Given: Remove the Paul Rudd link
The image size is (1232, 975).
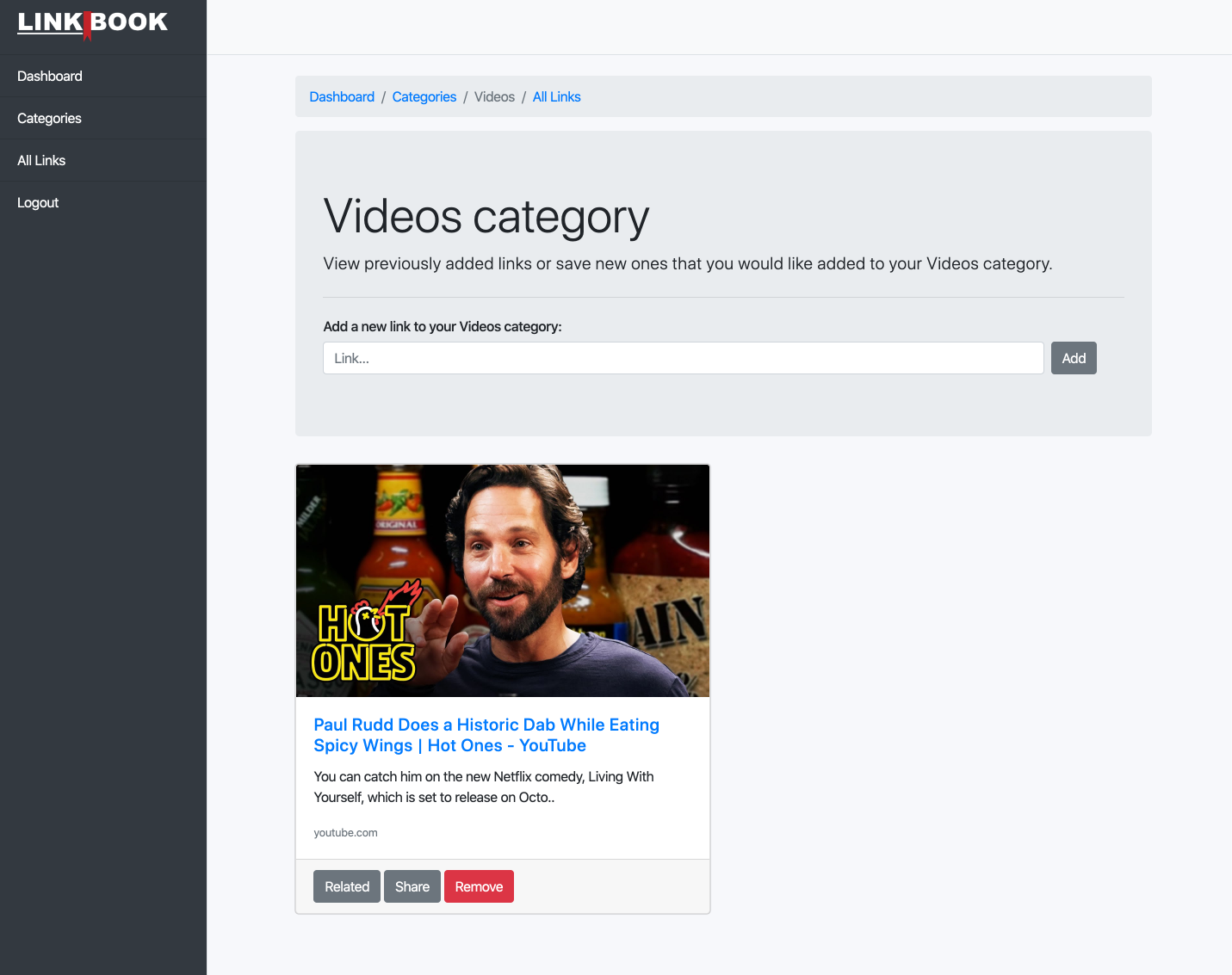Looking at the screenshot, I should tap(479, 886).
